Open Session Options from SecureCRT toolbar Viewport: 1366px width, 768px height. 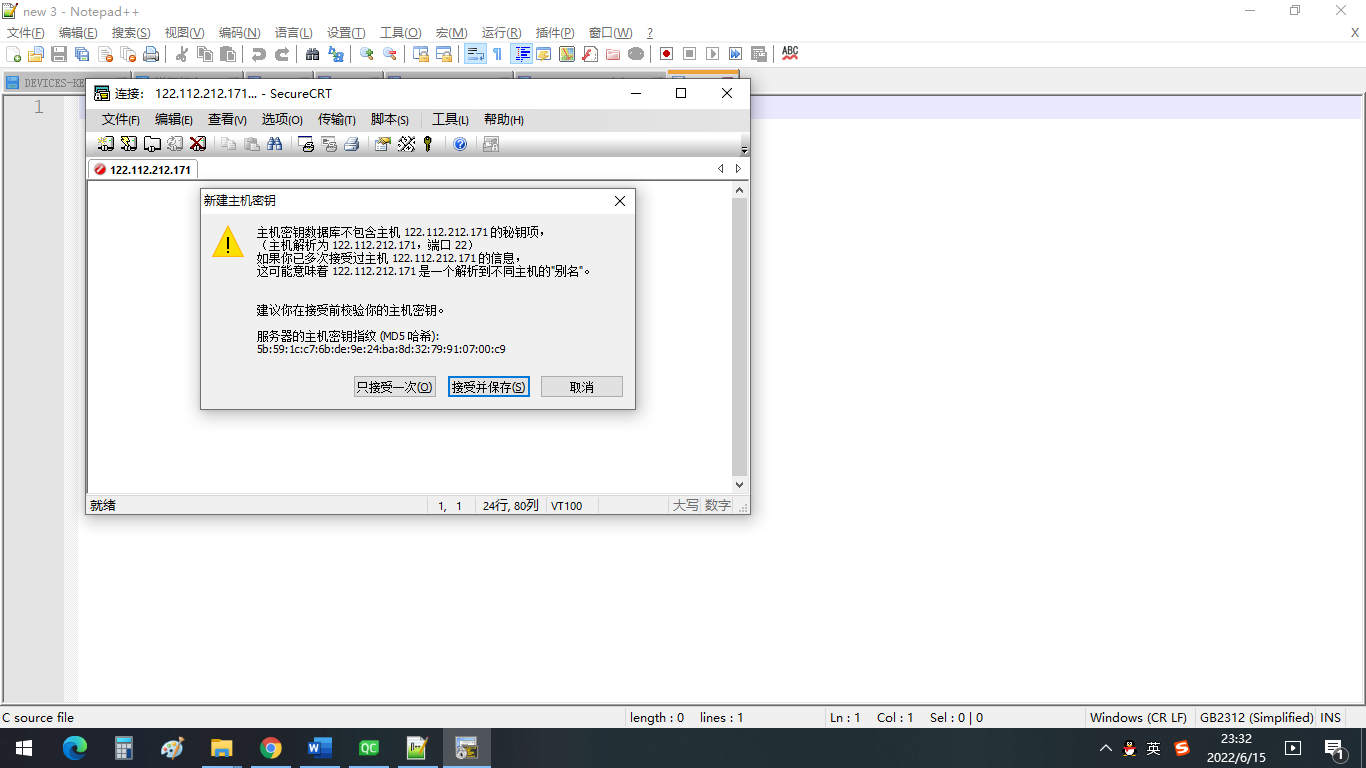(x=383, y=144)
